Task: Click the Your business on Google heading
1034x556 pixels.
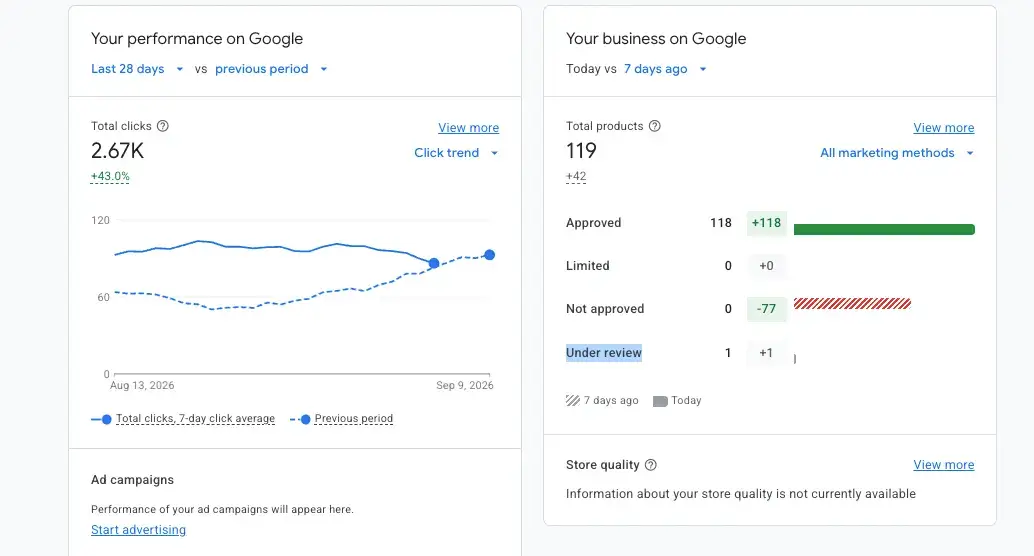Action: (656, 39)
